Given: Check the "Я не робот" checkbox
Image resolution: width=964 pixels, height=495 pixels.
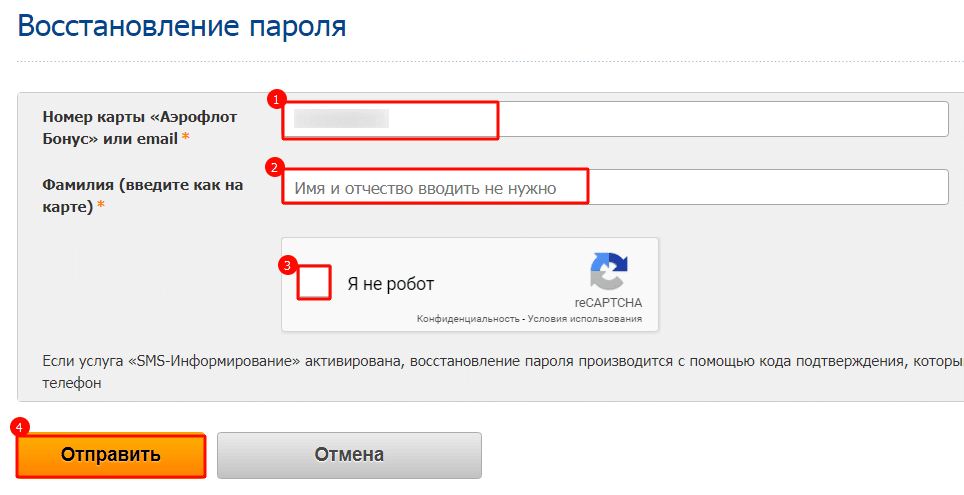Looking at the screenshot, I should [315, 283].
